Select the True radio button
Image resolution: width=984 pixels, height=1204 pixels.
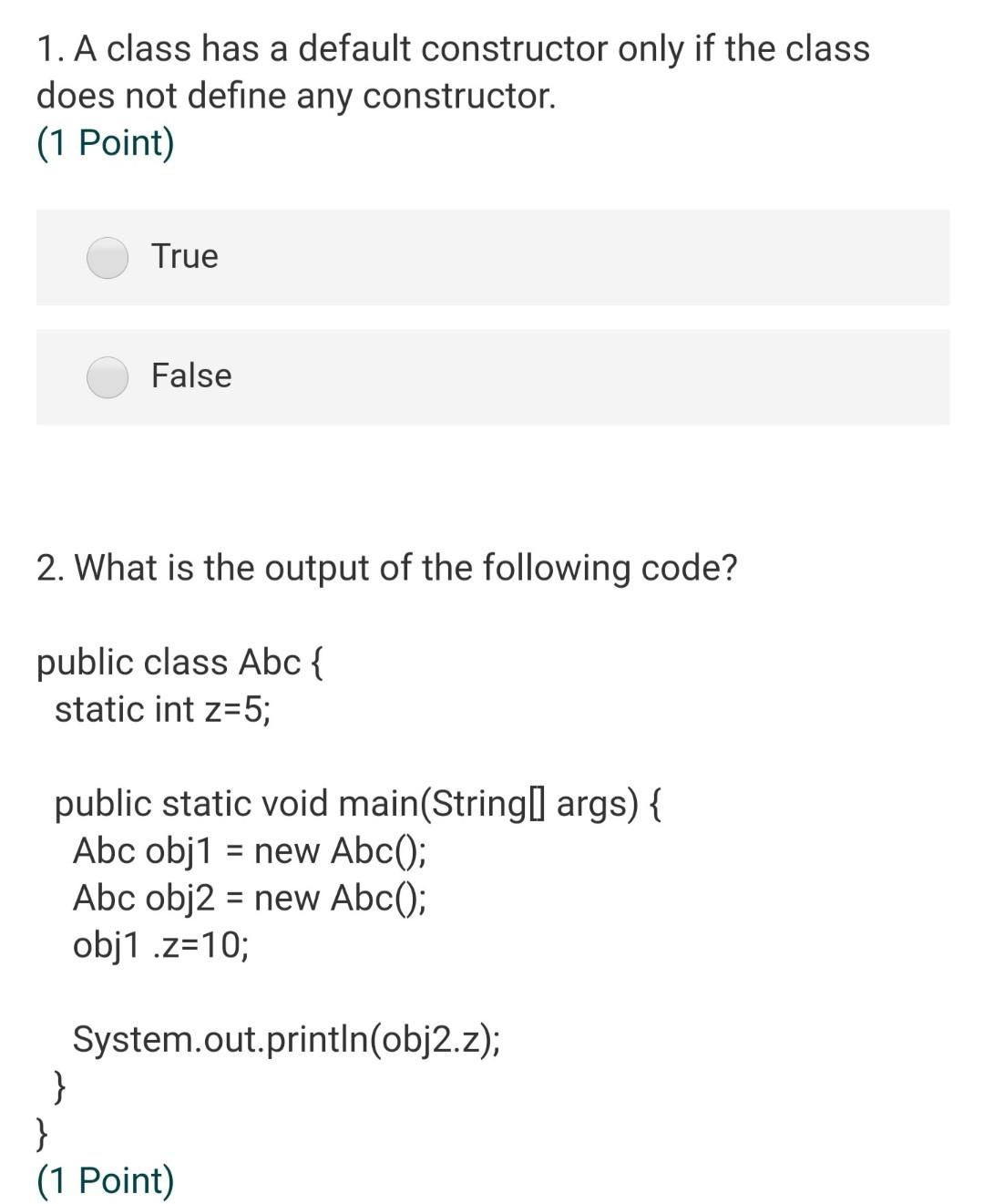pyautogui.click(x=107, y=257)
